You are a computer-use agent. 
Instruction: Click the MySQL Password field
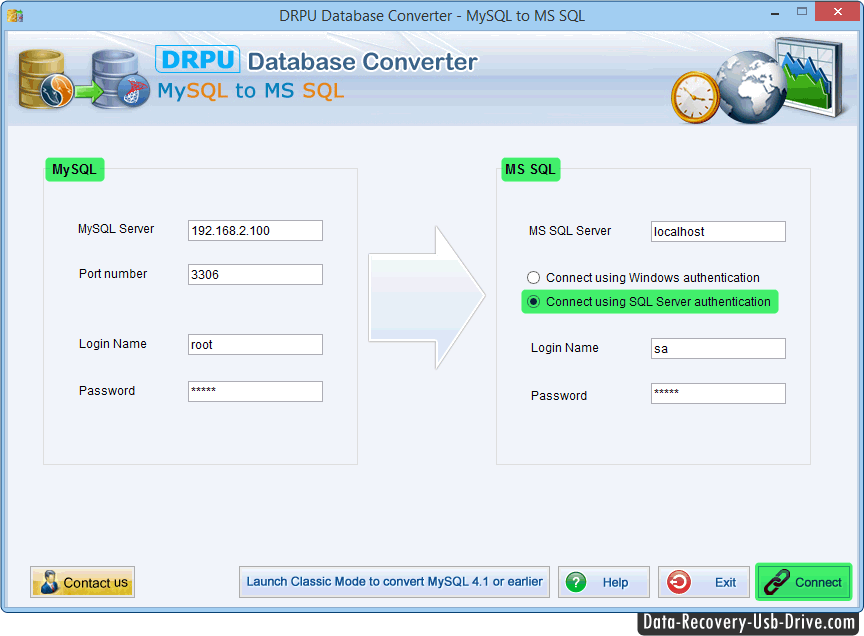(x=255, y=391)
